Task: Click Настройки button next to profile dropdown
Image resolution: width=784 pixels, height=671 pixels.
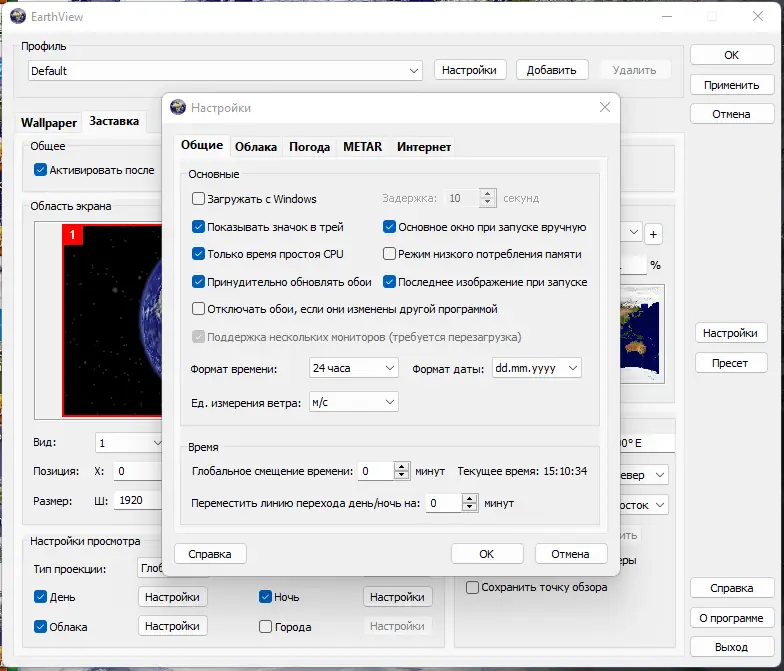Action: coord(470,70)
